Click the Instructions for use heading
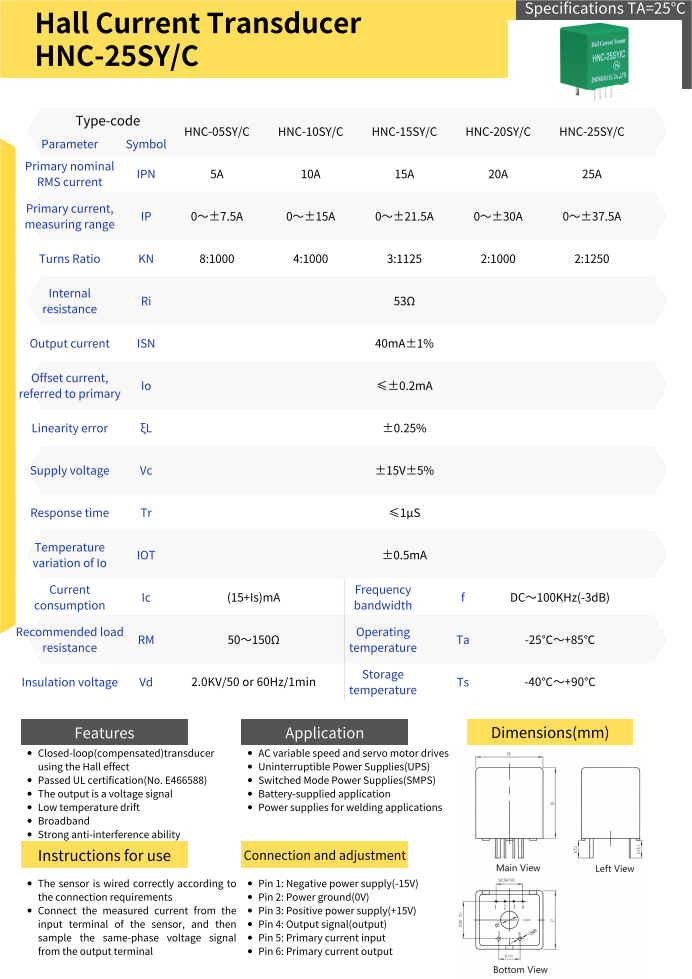This screenshot has width=692, height=979. pyautogui.click(x=104, y=855)
